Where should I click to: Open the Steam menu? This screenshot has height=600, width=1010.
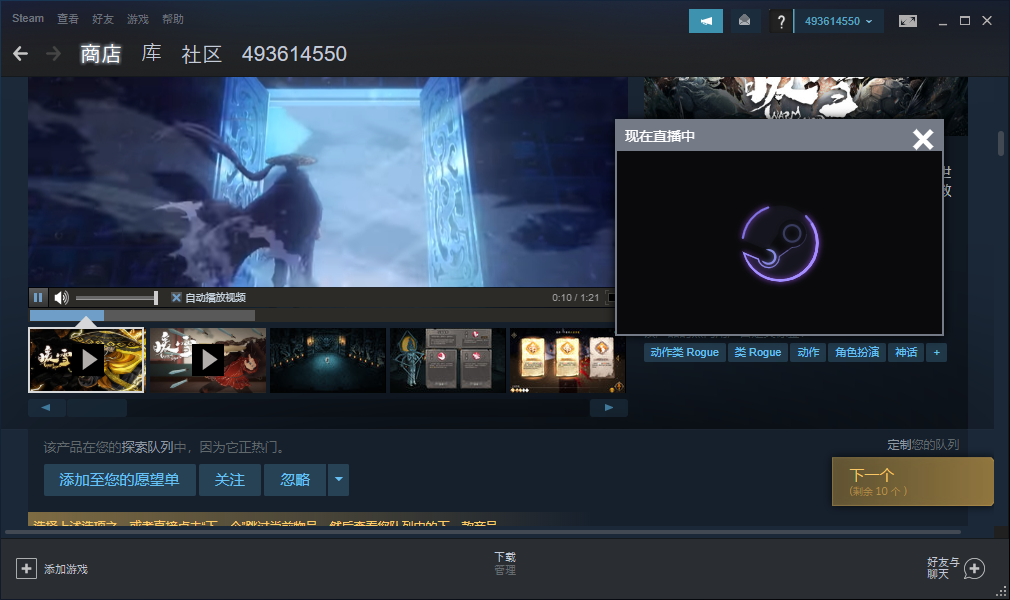pyautogui.click(x=28, y=19)
